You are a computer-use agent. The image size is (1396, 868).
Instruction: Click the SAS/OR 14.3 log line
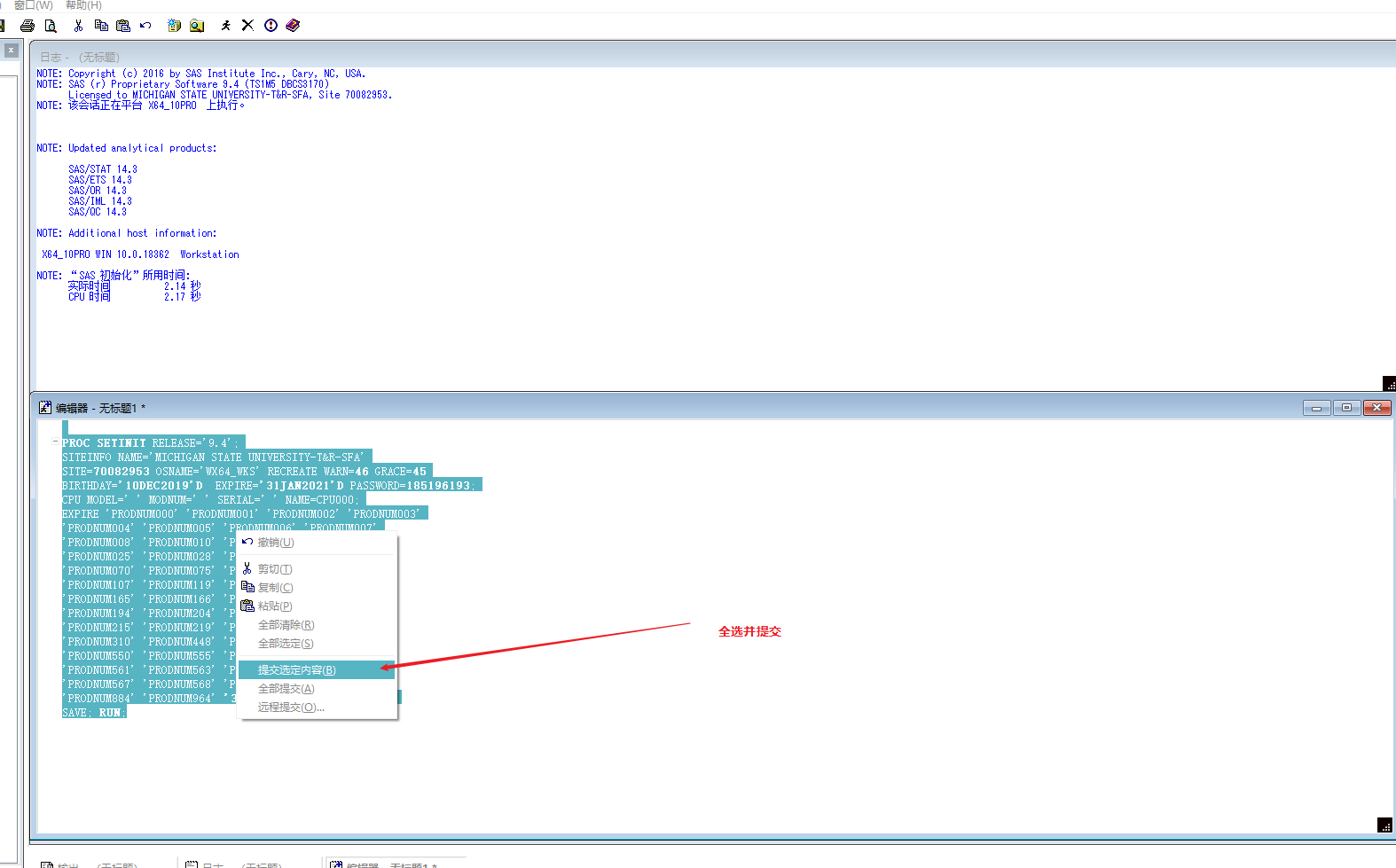[98, 191]
